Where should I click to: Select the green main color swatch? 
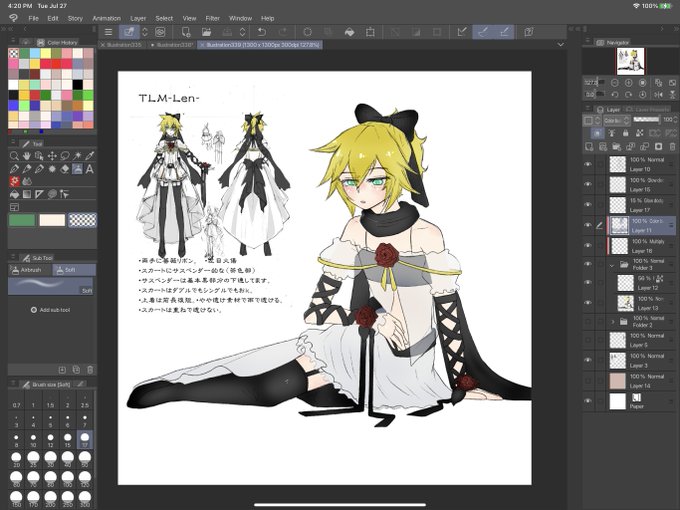coord(22,220)
